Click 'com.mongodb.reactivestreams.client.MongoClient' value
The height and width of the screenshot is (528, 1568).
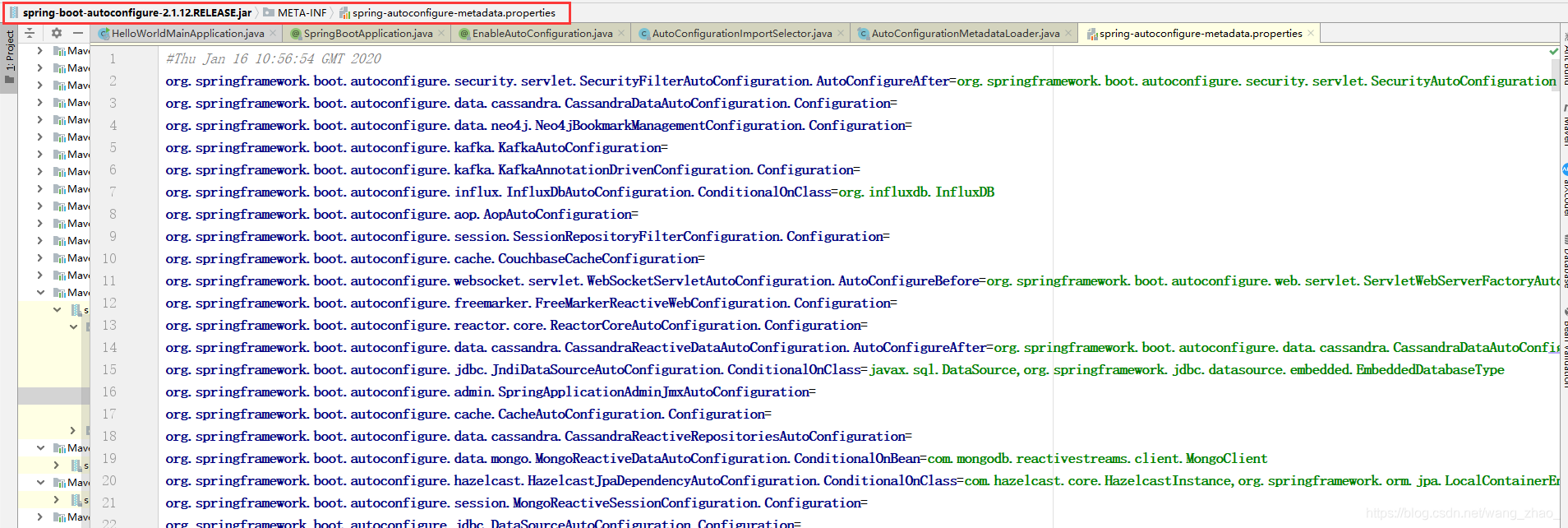point(1097,458)
